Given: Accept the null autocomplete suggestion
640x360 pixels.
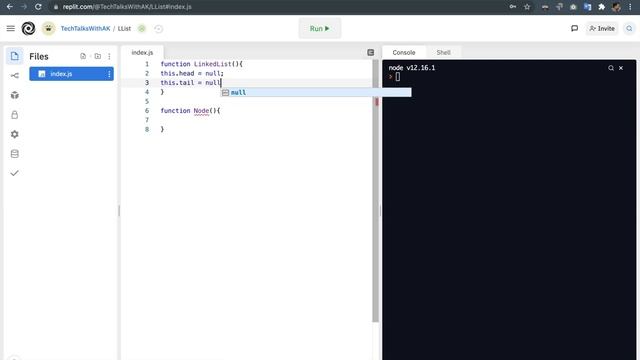Looking at the screenshot, I should coord(316,93).
